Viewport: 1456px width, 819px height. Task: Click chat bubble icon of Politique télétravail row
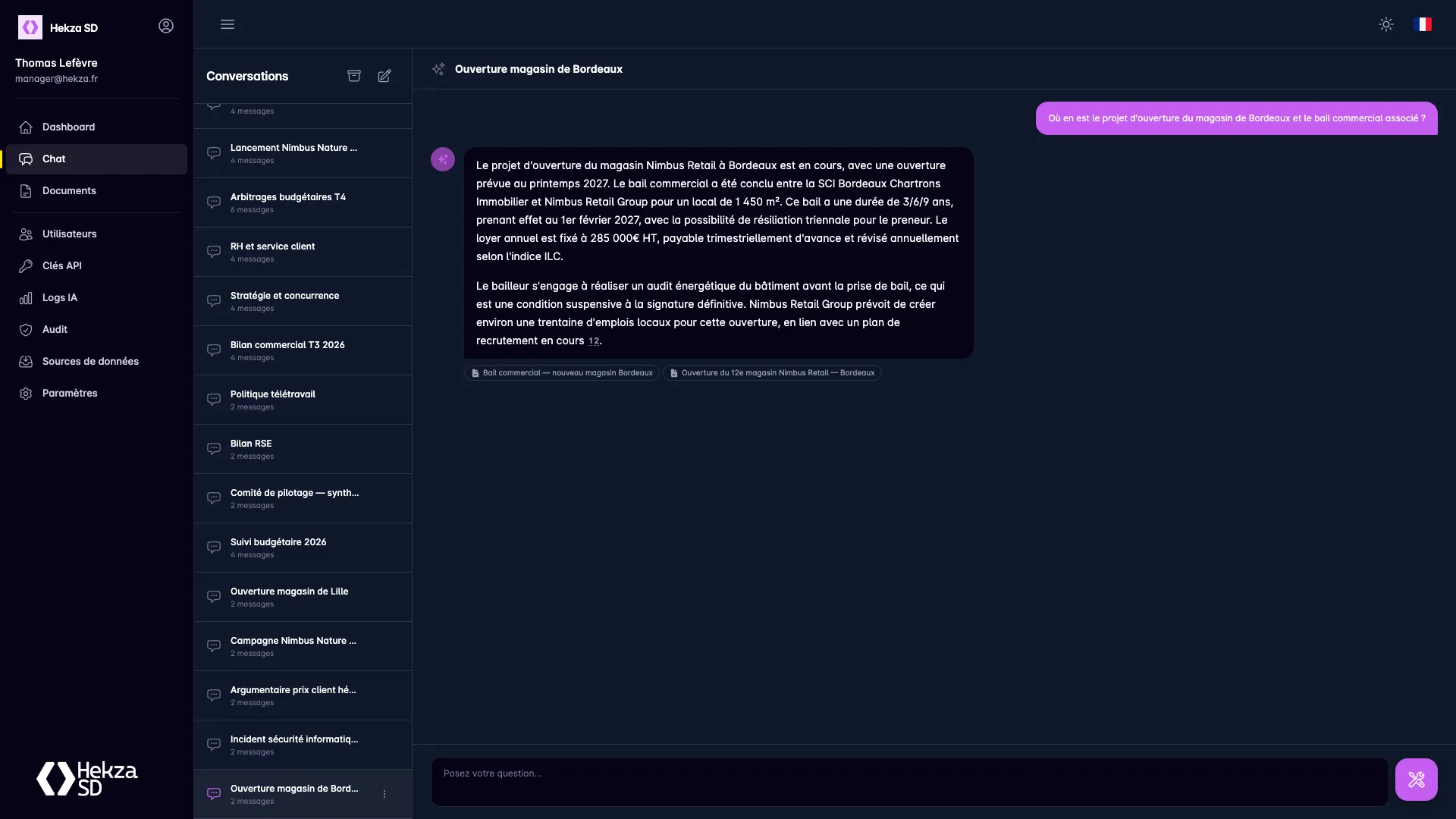tap(214, 400)
